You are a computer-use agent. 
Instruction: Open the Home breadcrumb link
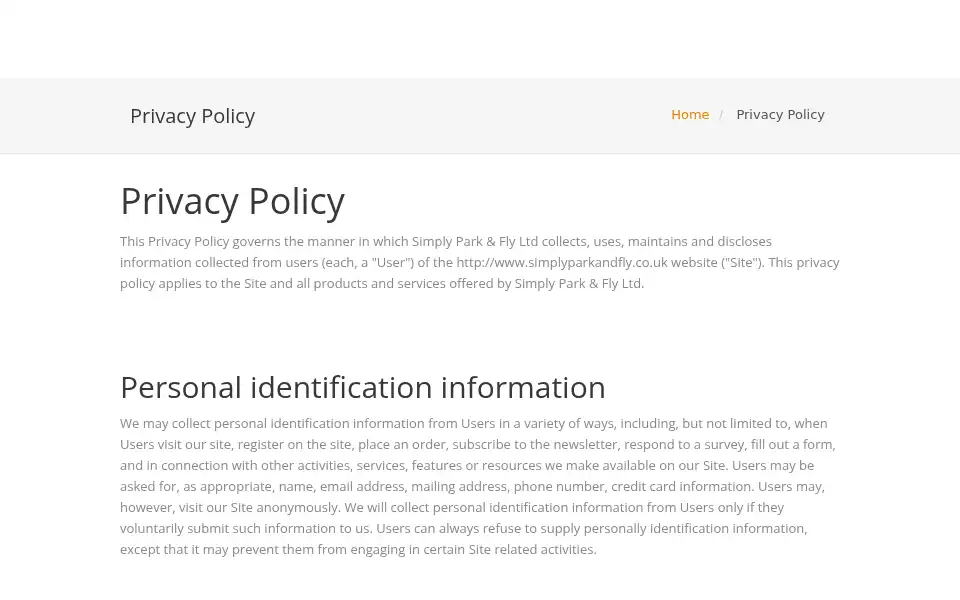click(690, 114)
